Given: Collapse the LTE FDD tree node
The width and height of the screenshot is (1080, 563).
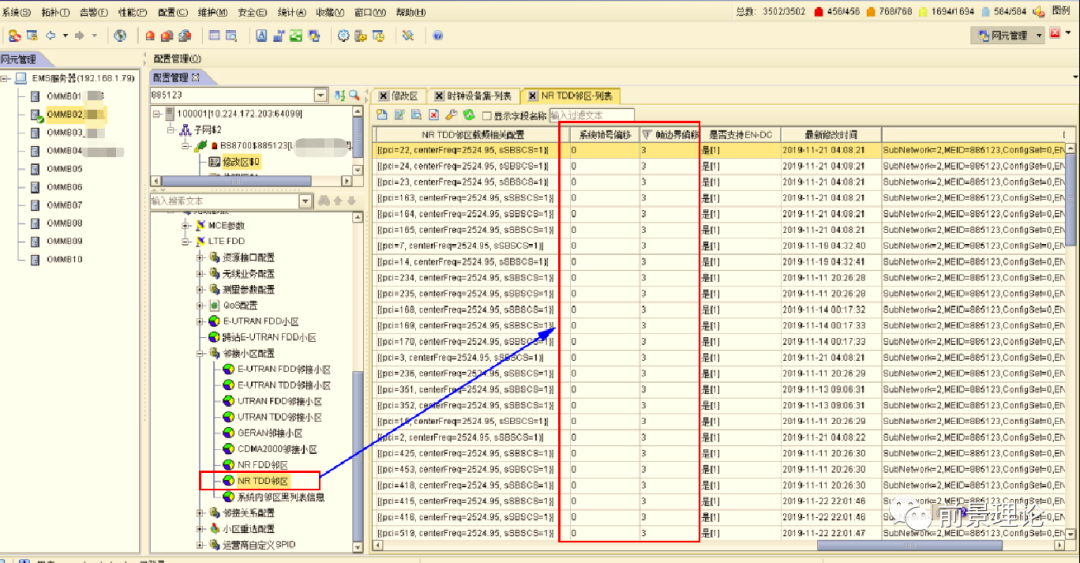Looking at the screenshot, I should (x=185, y=241).
